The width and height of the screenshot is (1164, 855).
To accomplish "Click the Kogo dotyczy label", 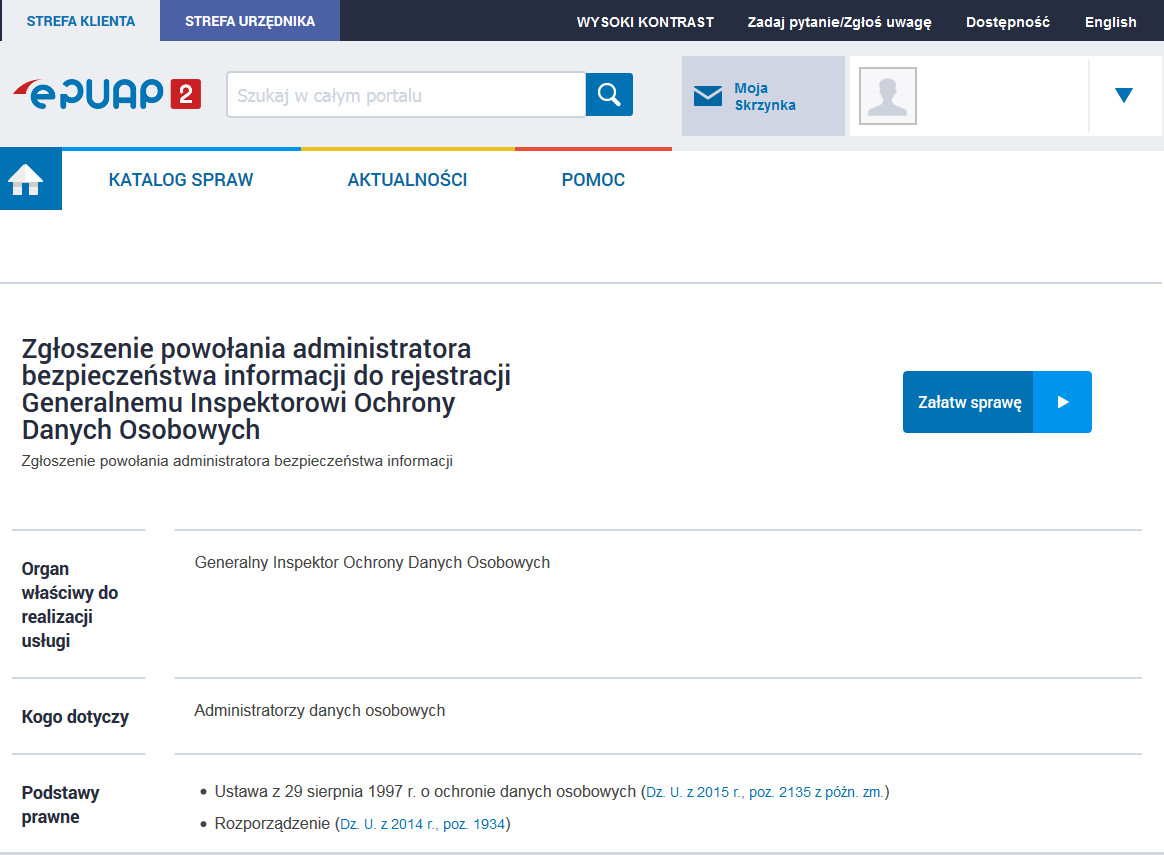I will [x=75, y=716].
